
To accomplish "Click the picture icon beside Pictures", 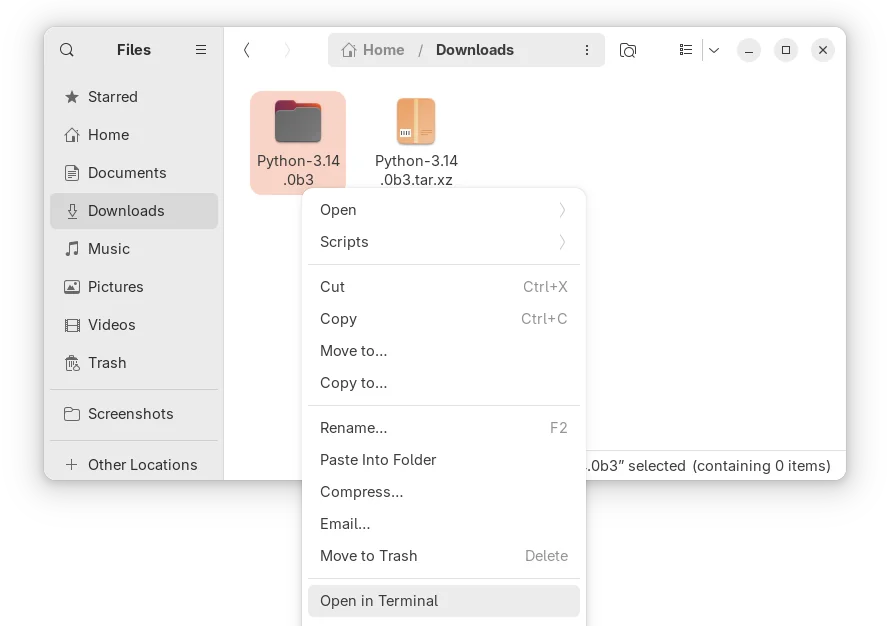I will (x=72, y=287).
